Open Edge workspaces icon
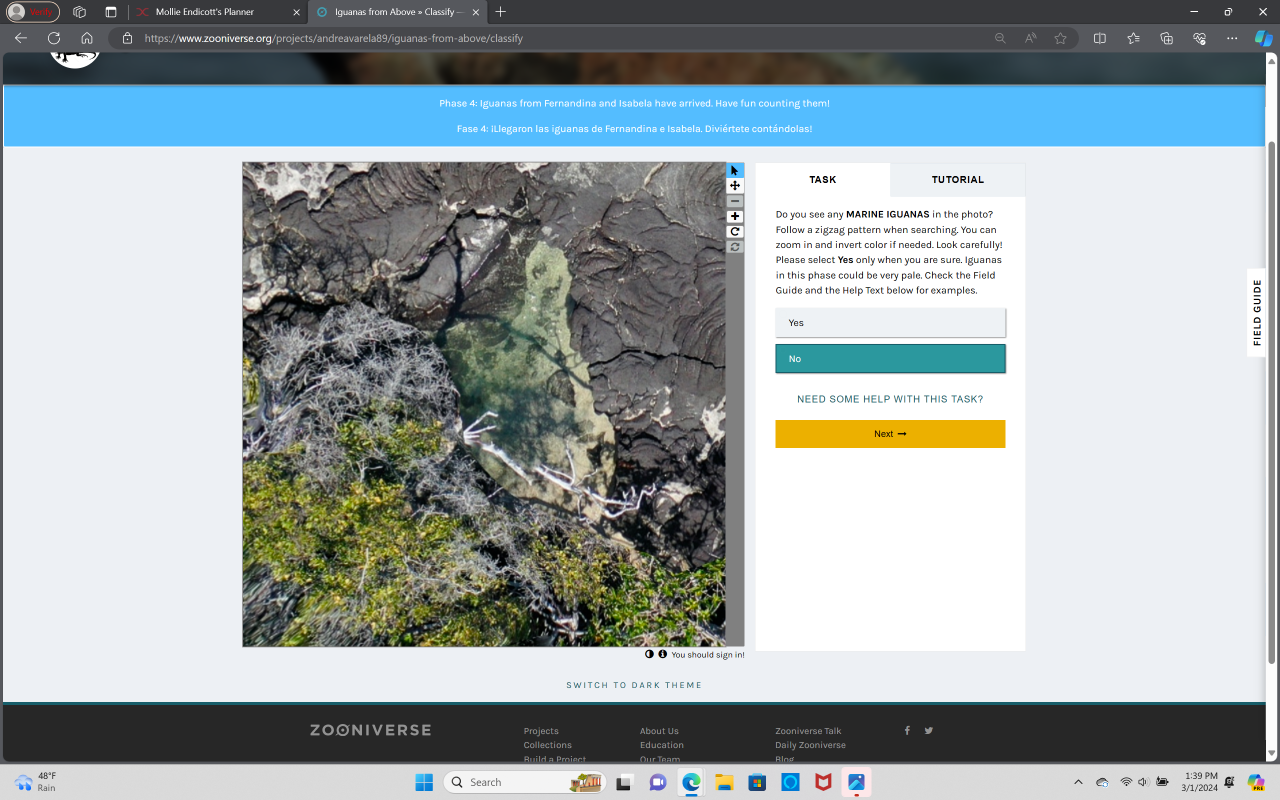This screenshot has width=1280, height=800. coord(80,12)
